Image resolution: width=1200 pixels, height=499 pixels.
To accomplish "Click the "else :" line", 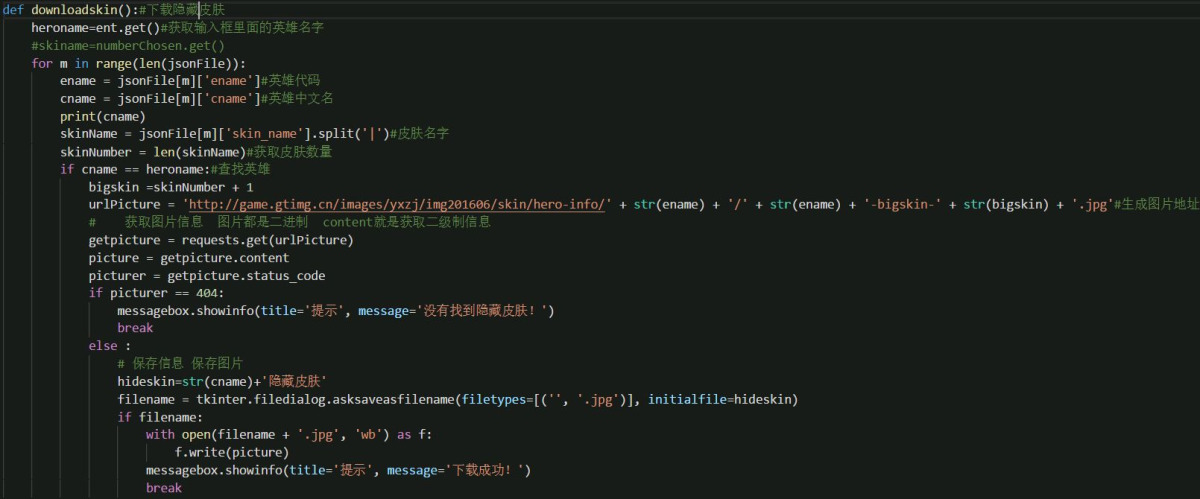I will coord(110,347).
